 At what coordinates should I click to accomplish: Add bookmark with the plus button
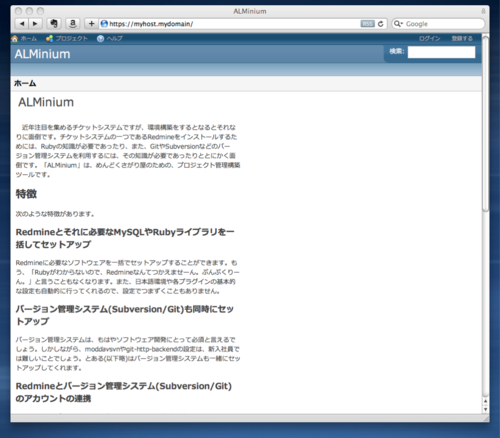91,24
